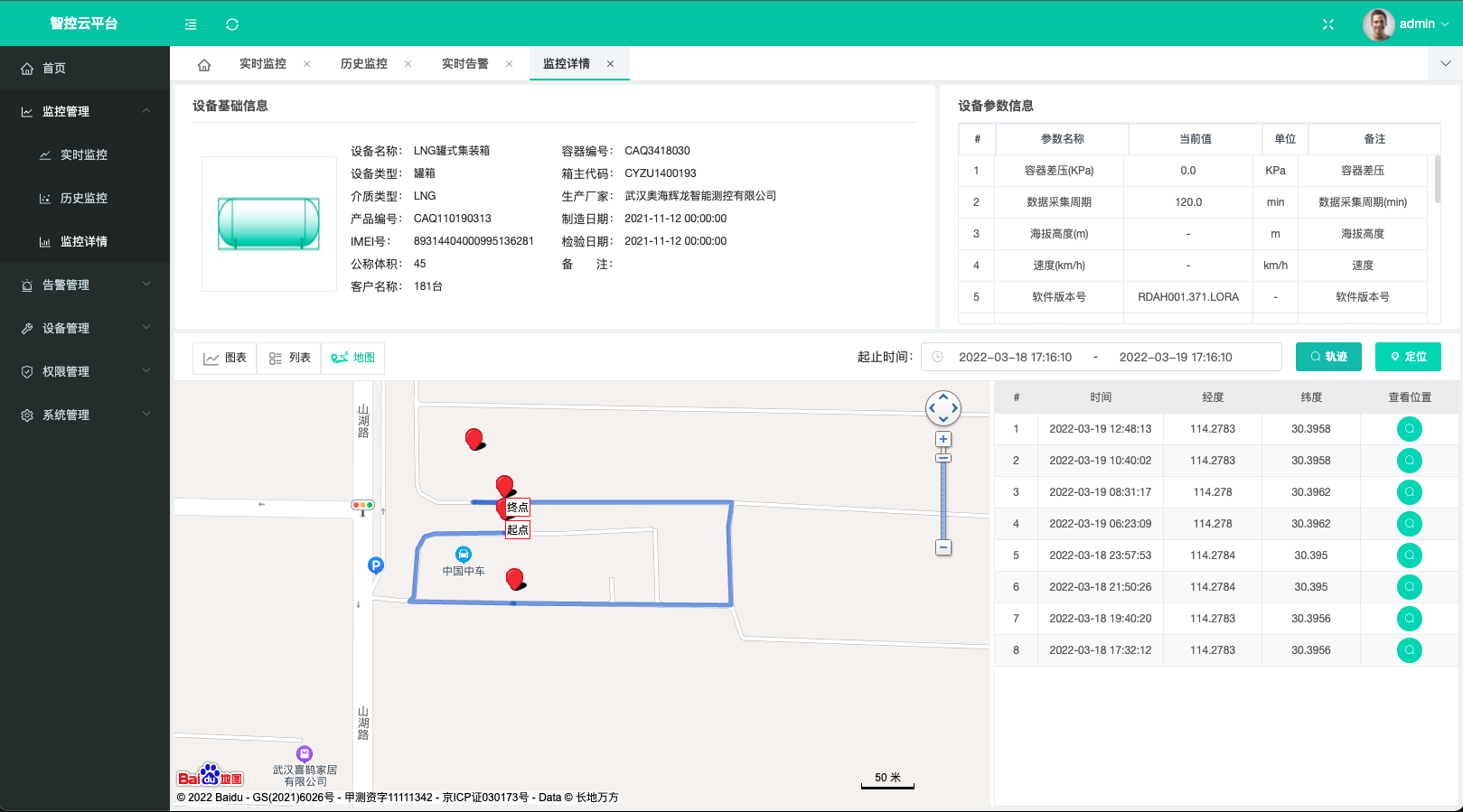
Task: Switch to the 实时监控 tab
Action: pos(263,64)
